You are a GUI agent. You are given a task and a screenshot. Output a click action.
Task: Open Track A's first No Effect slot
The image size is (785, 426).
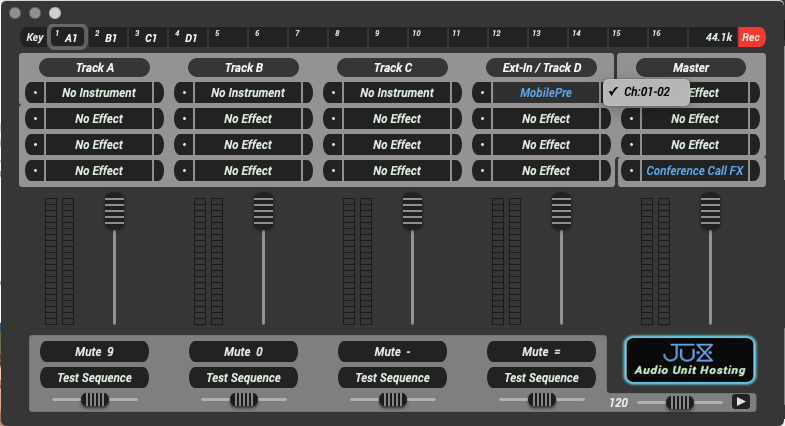coord(99,119)
